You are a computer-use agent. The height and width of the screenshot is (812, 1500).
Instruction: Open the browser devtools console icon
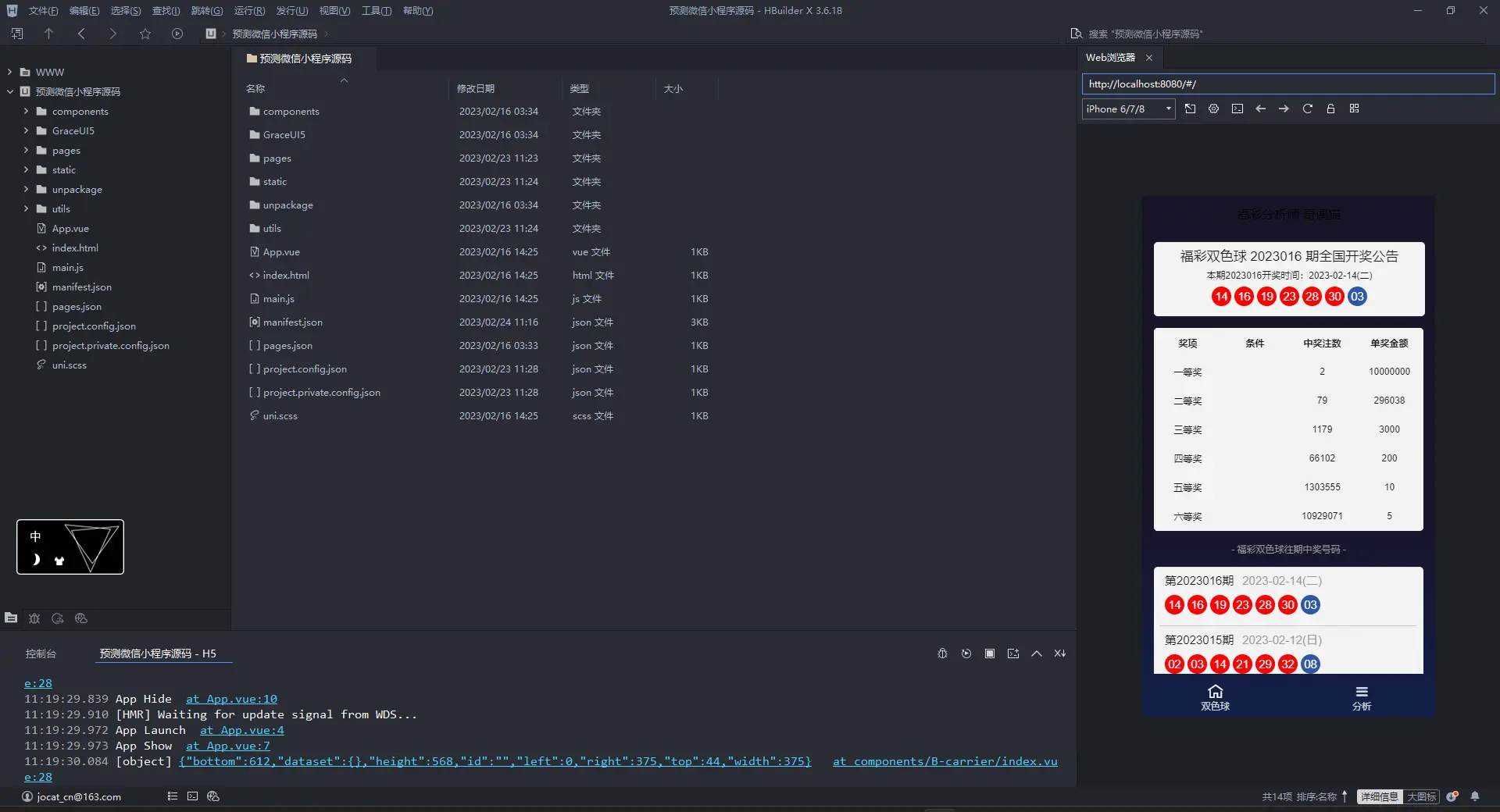coord(1237,109)
